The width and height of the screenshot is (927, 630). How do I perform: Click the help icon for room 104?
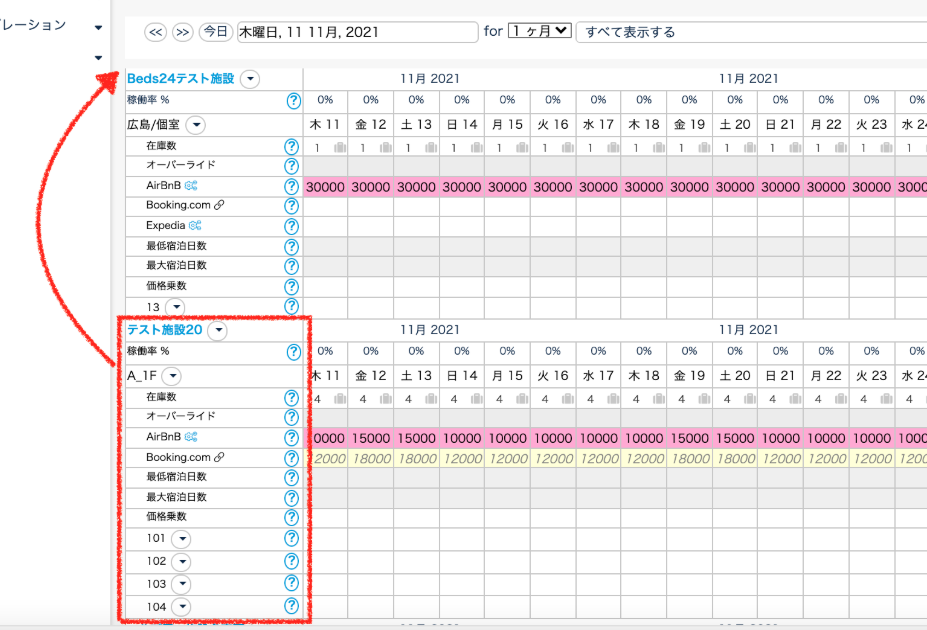click(x=292, y=606)
